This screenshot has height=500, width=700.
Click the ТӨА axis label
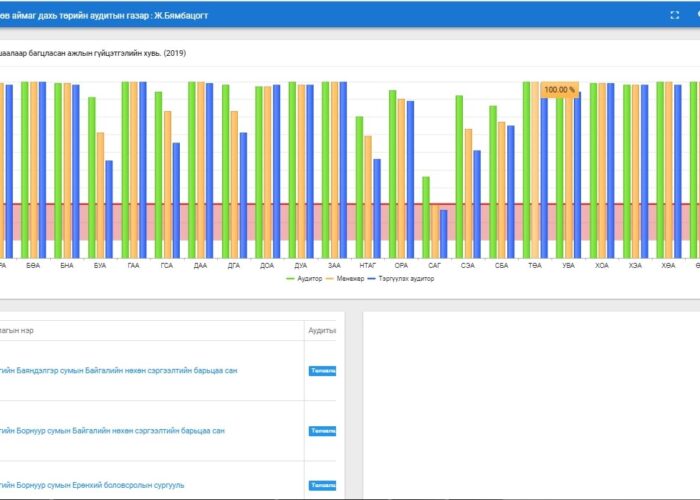535,266
